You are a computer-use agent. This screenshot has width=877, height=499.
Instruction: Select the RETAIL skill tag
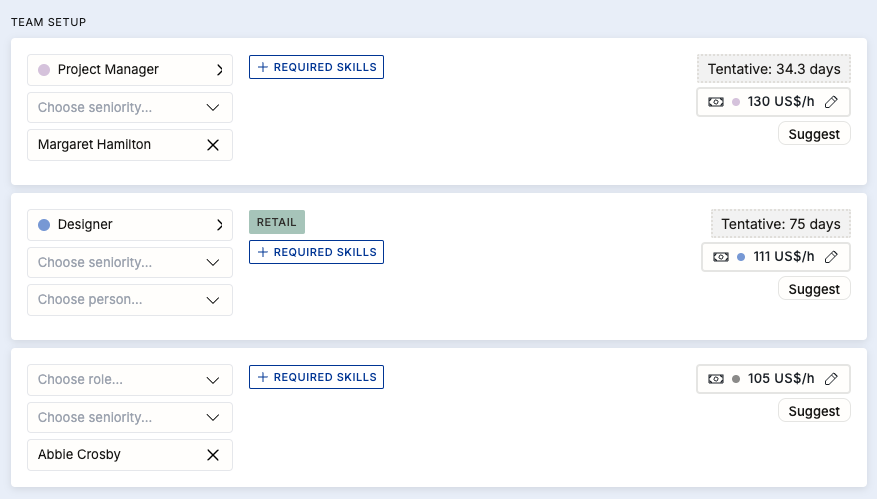click(x=277, y=222)
